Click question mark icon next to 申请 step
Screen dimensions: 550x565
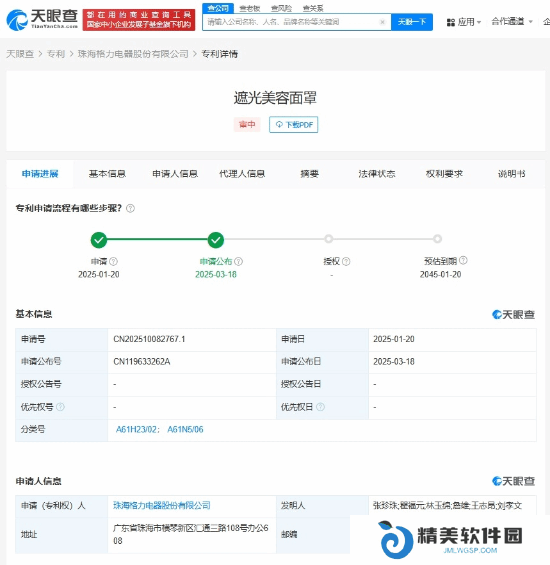(x=114, y=261)
